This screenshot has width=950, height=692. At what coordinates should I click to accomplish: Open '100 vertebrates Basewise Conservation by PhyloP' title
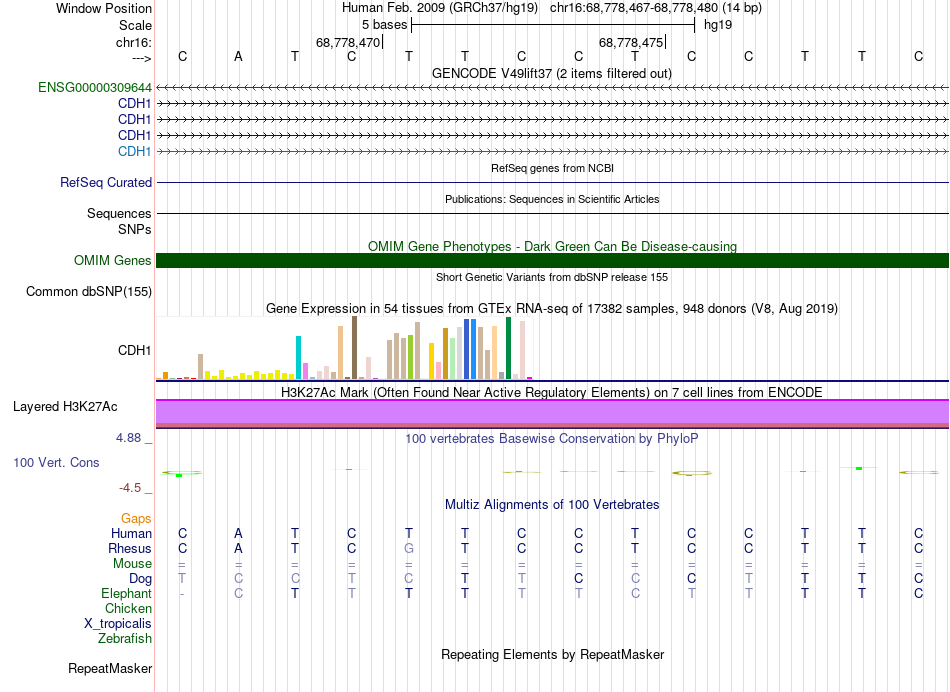coord(552,438)
